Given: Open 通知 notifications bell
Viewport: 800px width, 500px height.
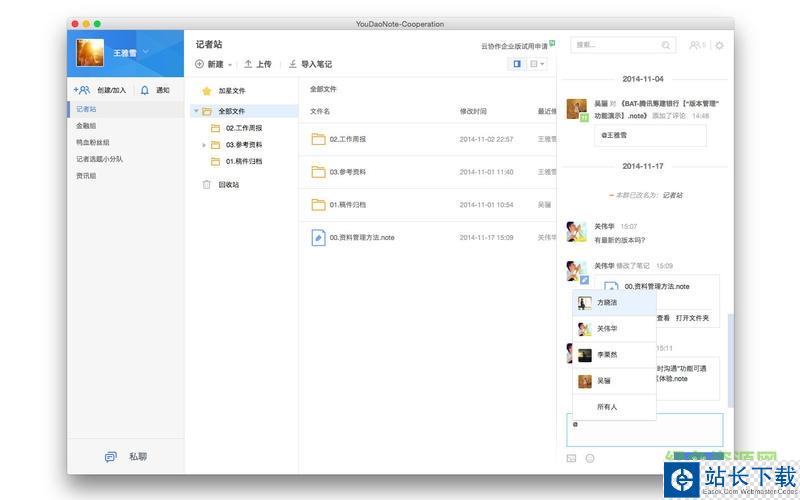Looking at the screenshot, I should click(x=145, y=90).
